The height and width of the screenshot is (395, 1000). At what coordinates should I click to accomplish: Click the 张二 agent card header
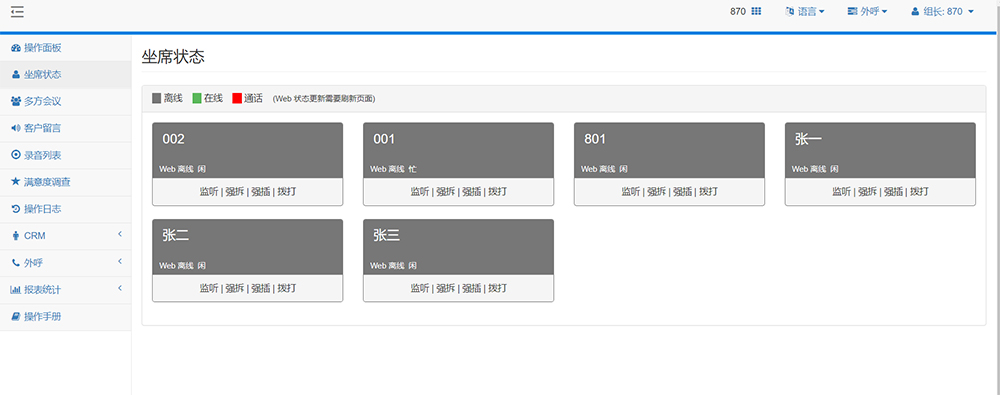(247, 247)
